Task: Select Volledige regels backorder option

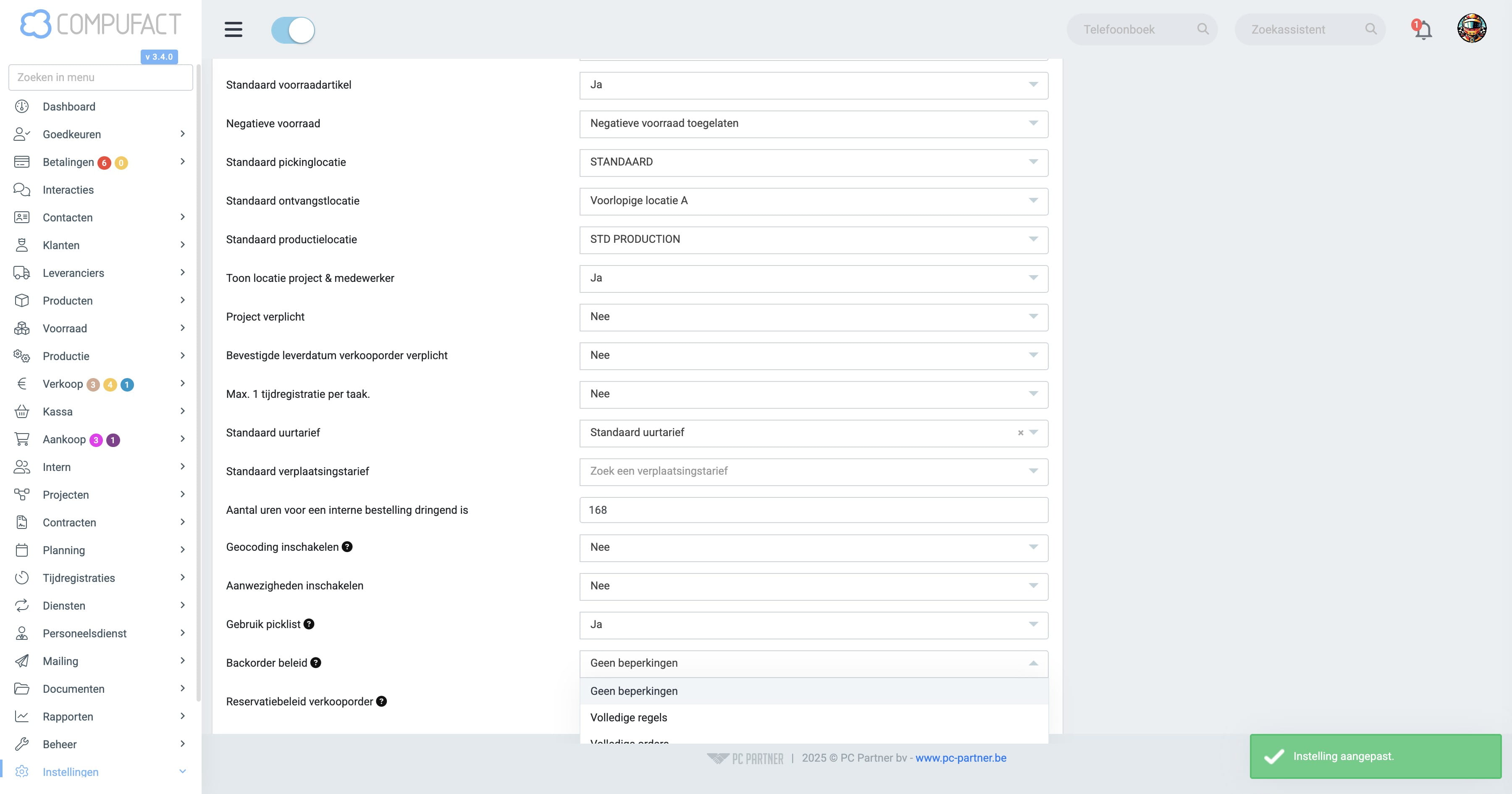Action: tap(814, 718)
